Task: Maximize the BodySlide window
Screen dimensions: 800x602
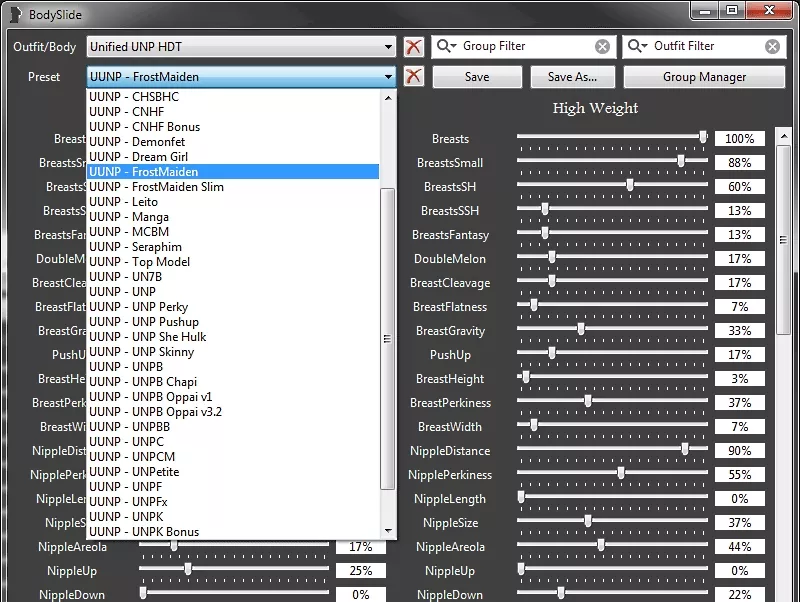Action: click(x=732, y=11)
